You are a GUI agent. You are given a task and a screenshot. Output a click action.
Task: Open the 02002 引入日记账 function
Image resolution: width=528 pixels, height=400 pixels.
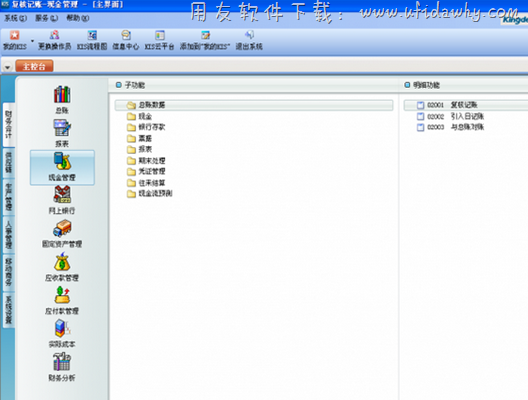click(x=451, y=116)
